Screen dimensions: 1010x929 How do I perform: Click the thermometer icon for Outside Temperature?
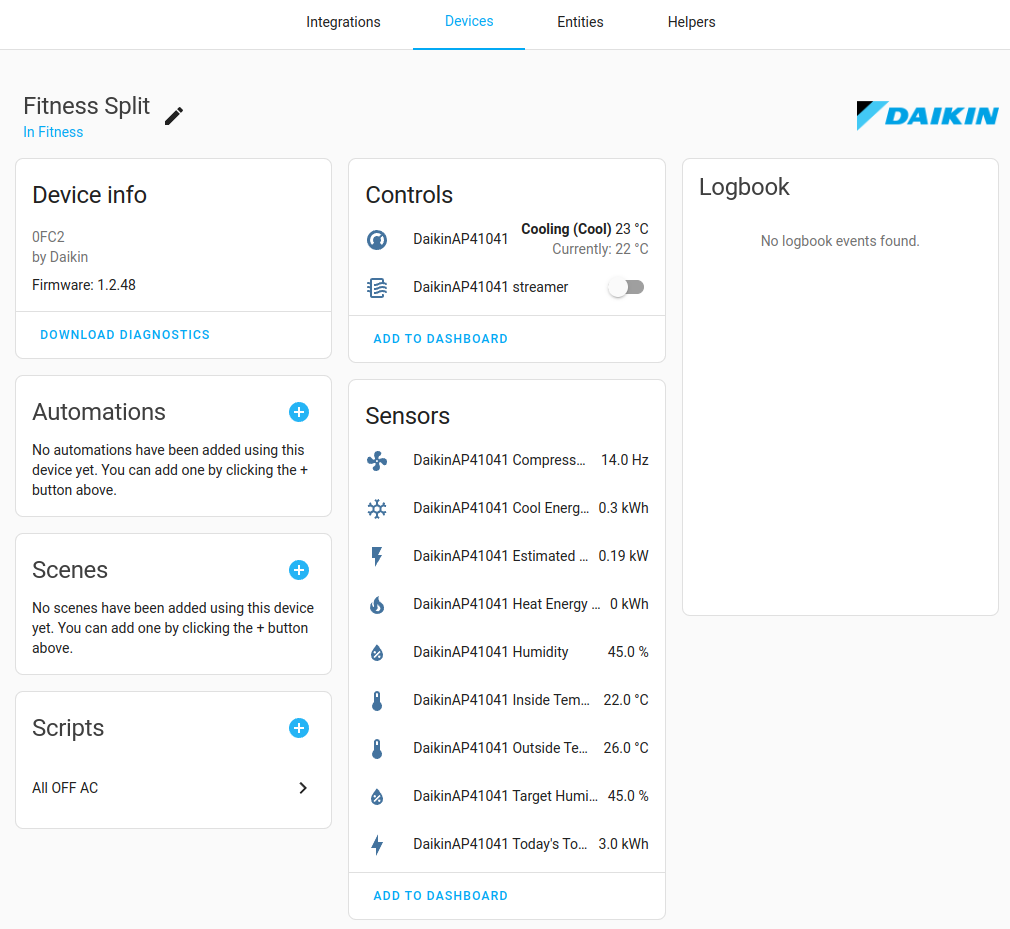pos(377,749)
